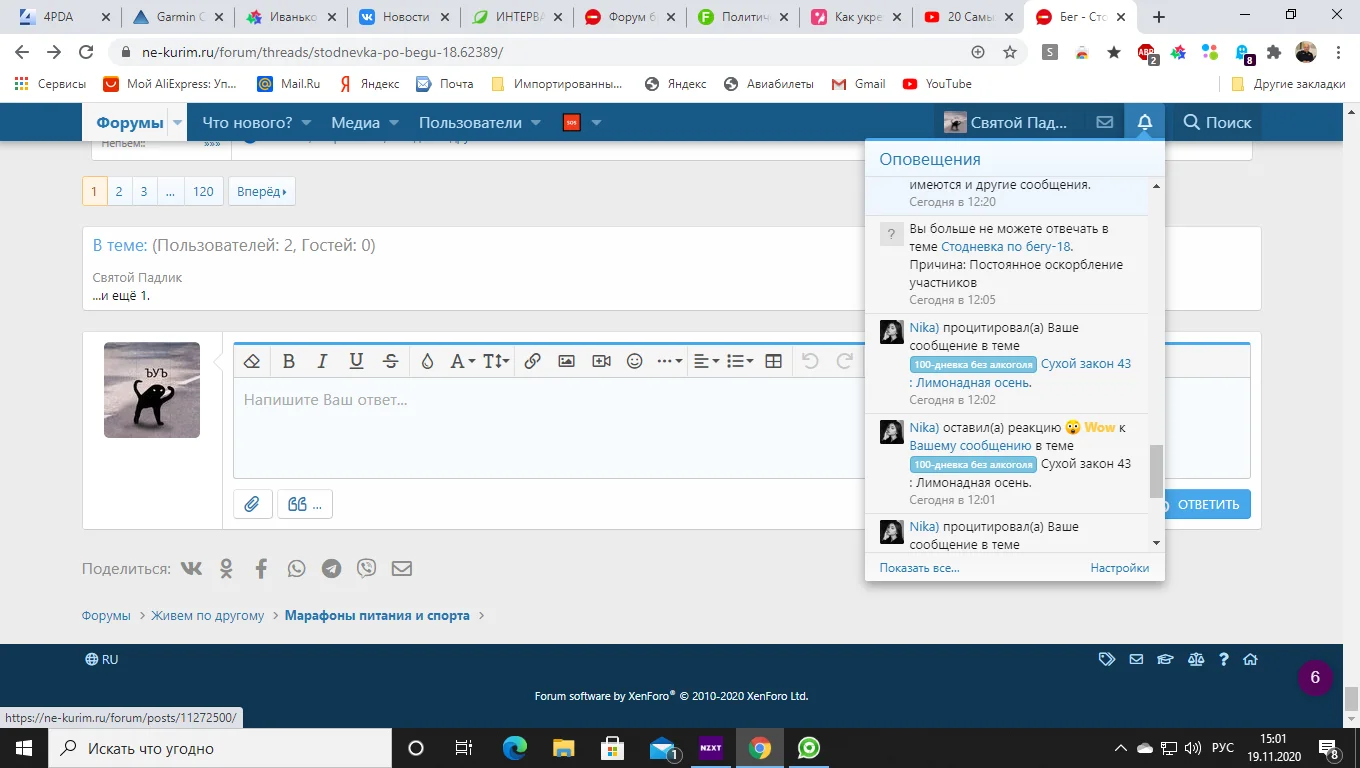Click the red SOS icon in the navigation bar
Viewport: 1360px width, 768px height.
pyautogui.click(x=572, y=122)
